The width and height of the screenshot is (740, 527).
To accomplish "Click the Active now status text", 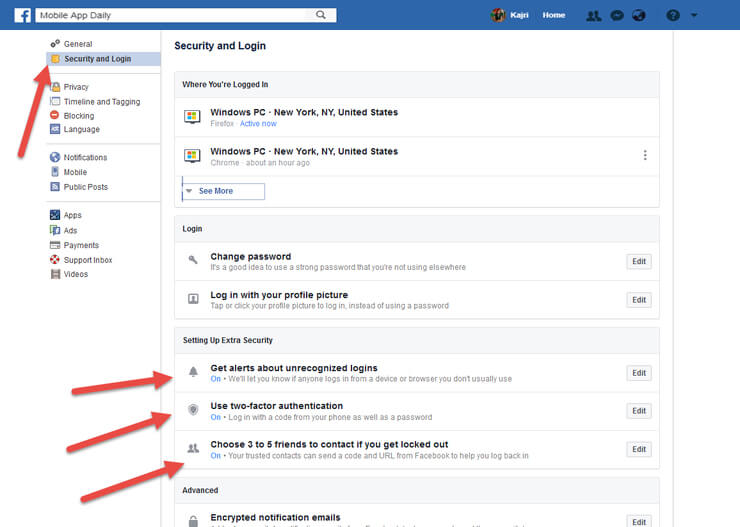I will coord(258,124).
